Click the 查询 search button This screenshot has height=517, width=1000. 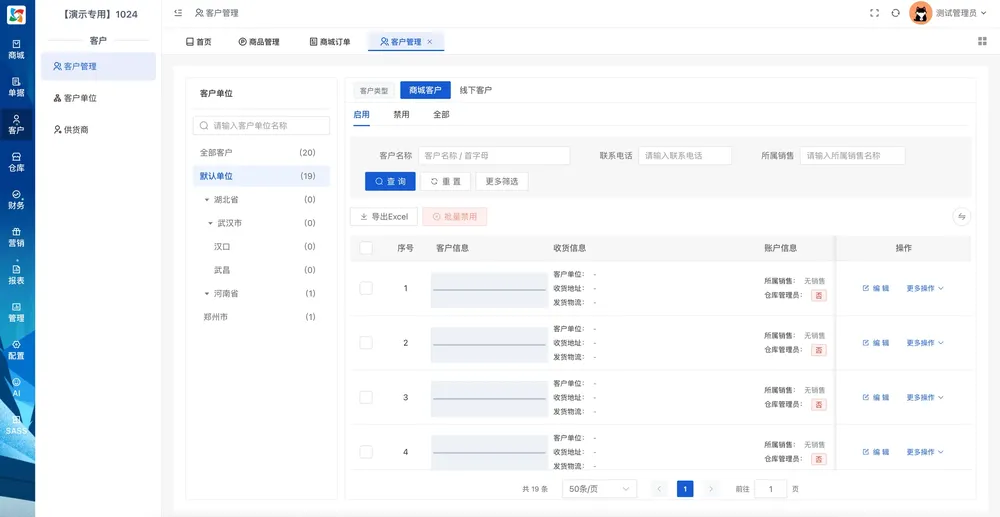coord(390,181)
